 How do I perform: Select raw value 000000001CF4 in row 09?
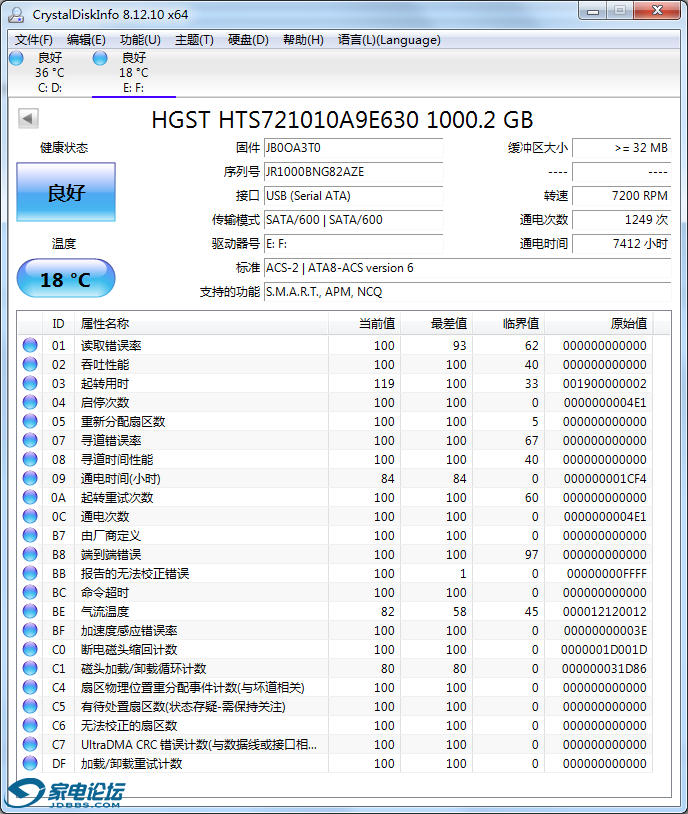tap(605, 479)
